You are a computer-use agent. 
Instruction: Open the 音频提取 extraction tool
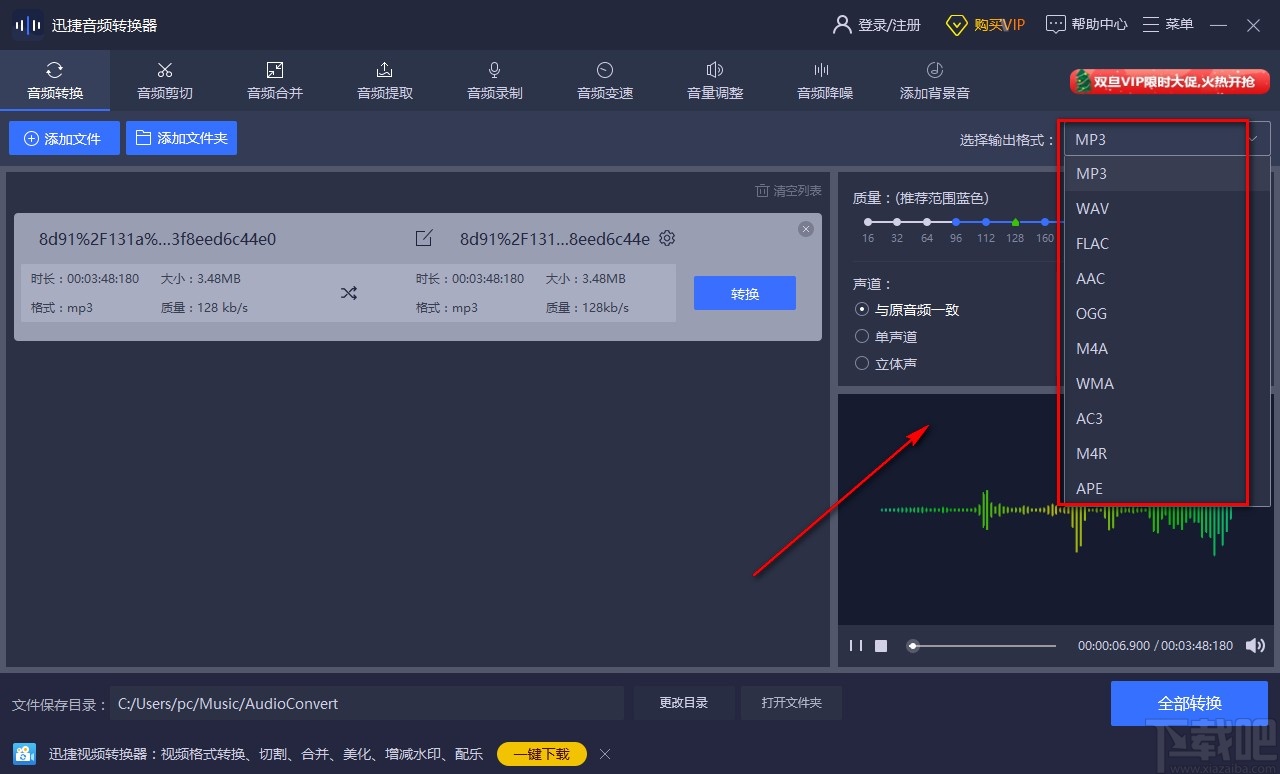pos(384,80)
